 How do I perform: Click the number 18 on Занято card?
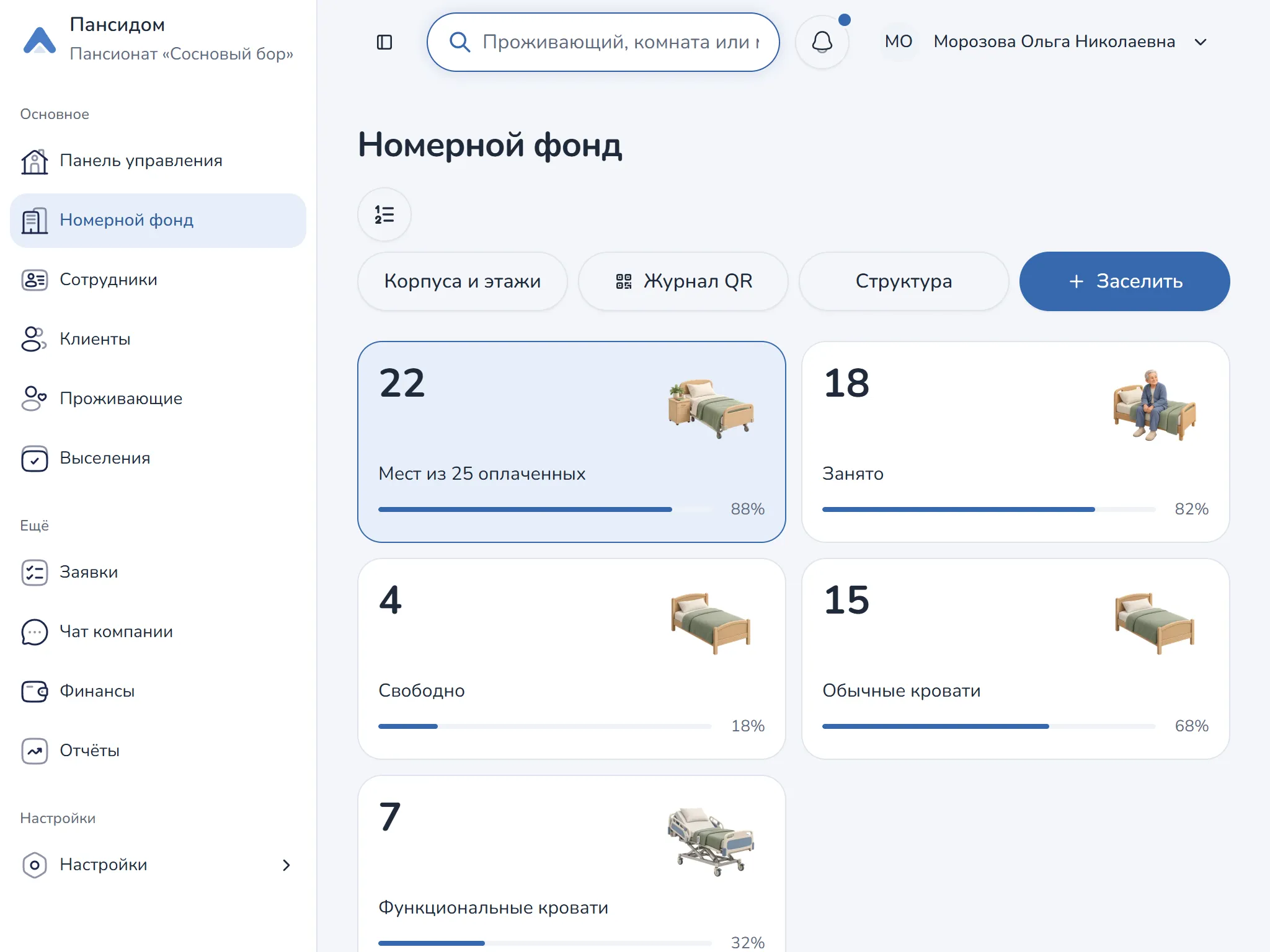(x=846, y=383)
